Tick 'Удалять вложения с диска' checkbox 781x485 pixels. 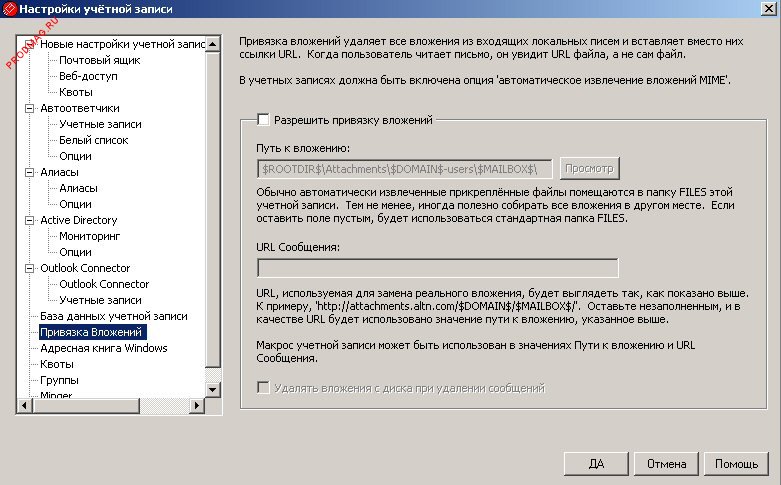coord(264,388)
